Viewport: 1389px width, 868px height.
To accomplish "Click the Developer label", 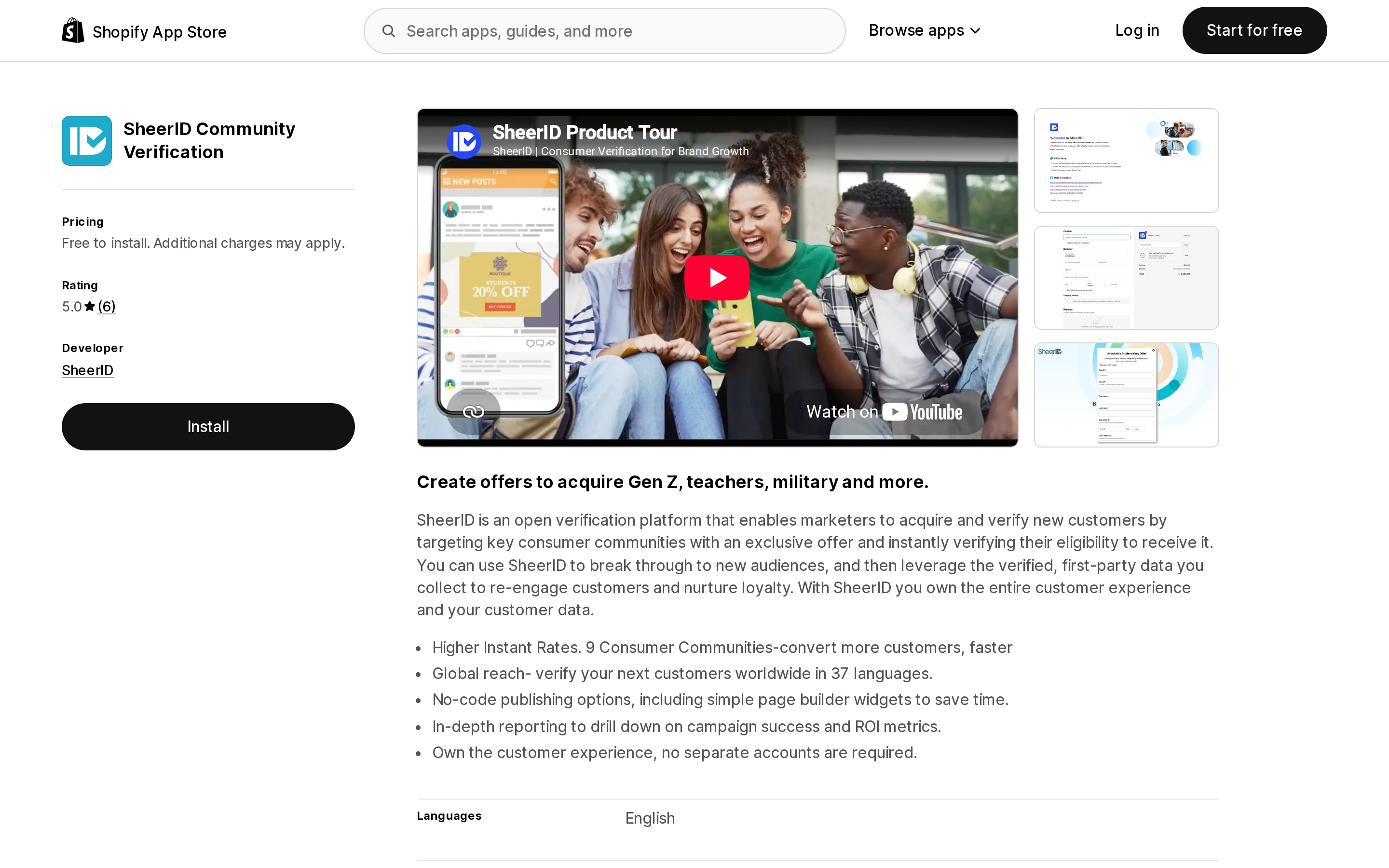I will click(x=93, y=348).
